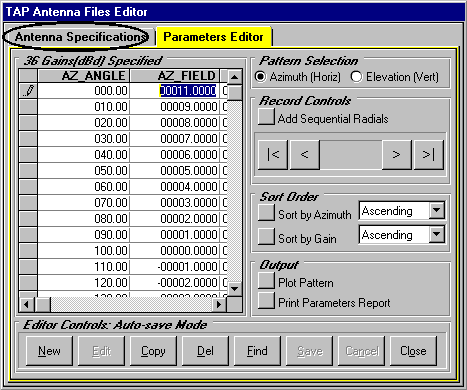Open the Sort by Azimuth order dropdown

click(x=437, y=210)
